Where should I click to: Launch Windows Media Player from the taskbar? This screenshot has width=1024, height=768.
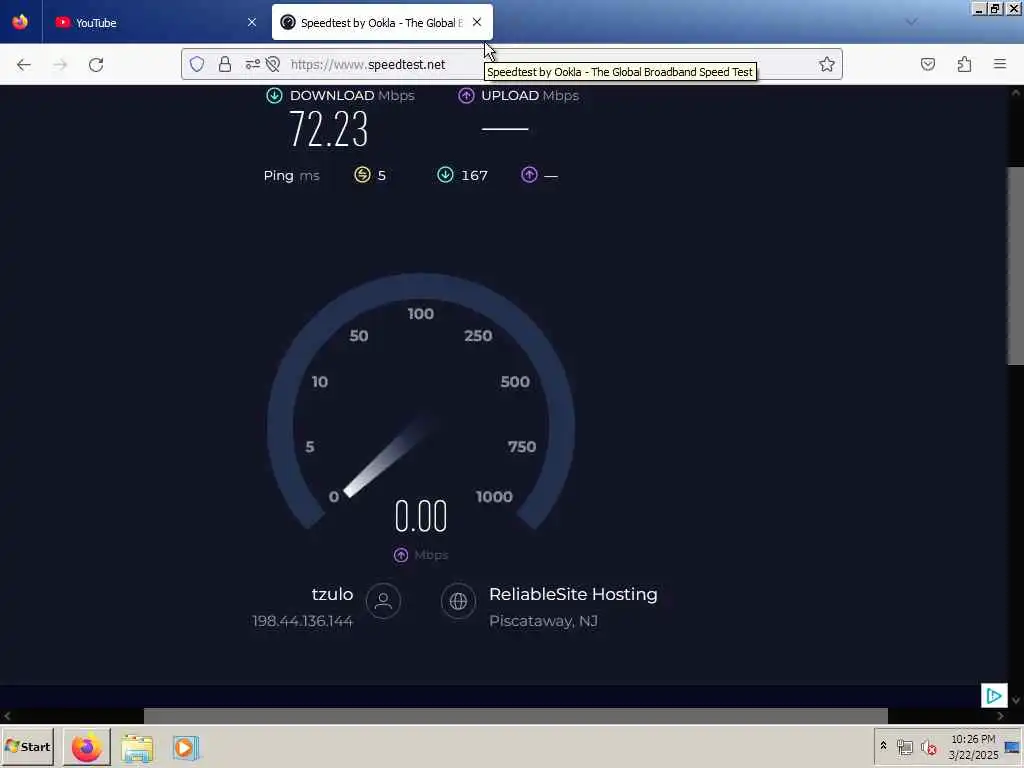pyautogui.click(x=185, y=748)
